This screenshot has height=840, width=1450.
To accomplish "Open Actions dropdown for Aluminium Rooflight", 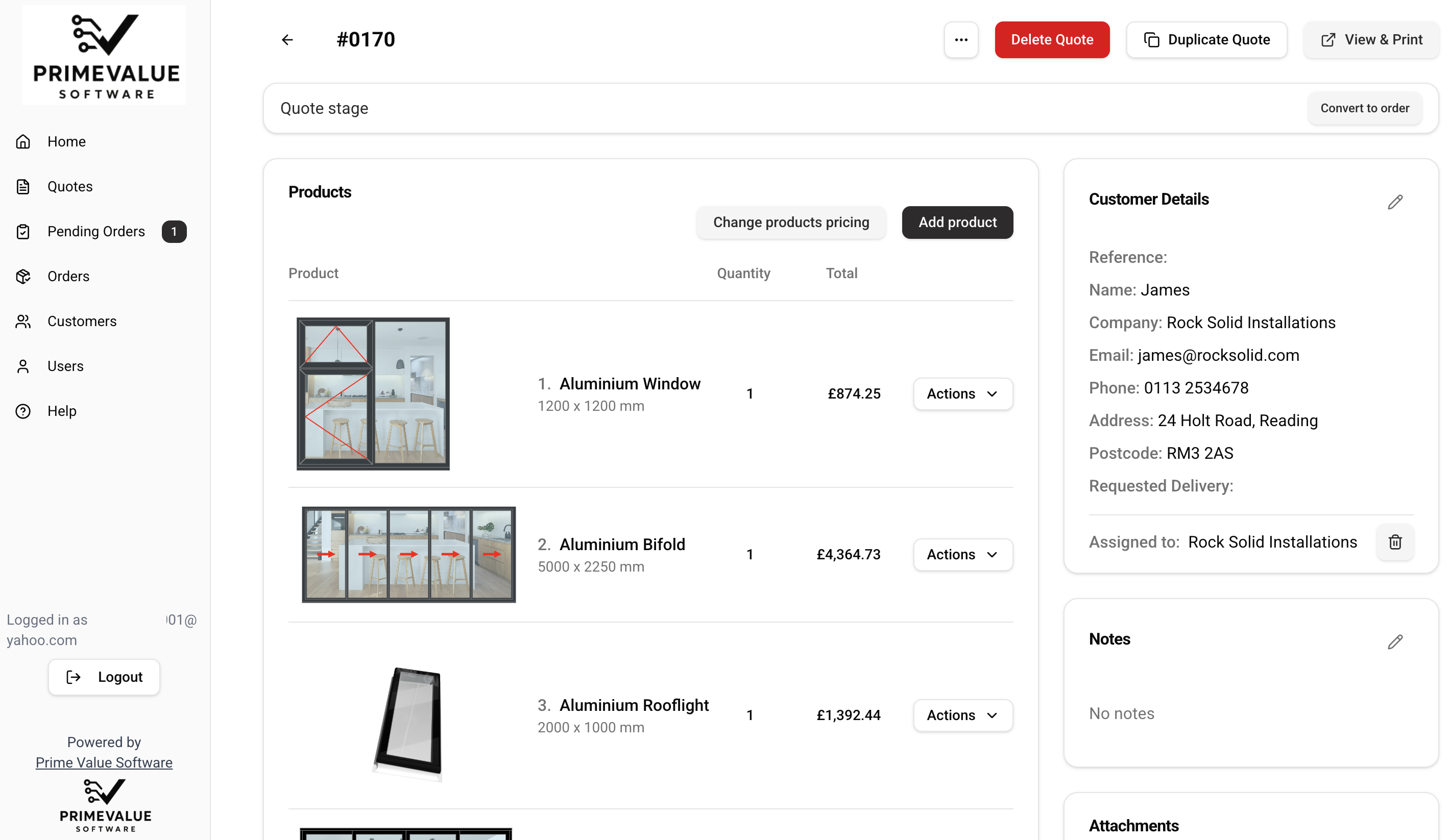I will point(962,715).
